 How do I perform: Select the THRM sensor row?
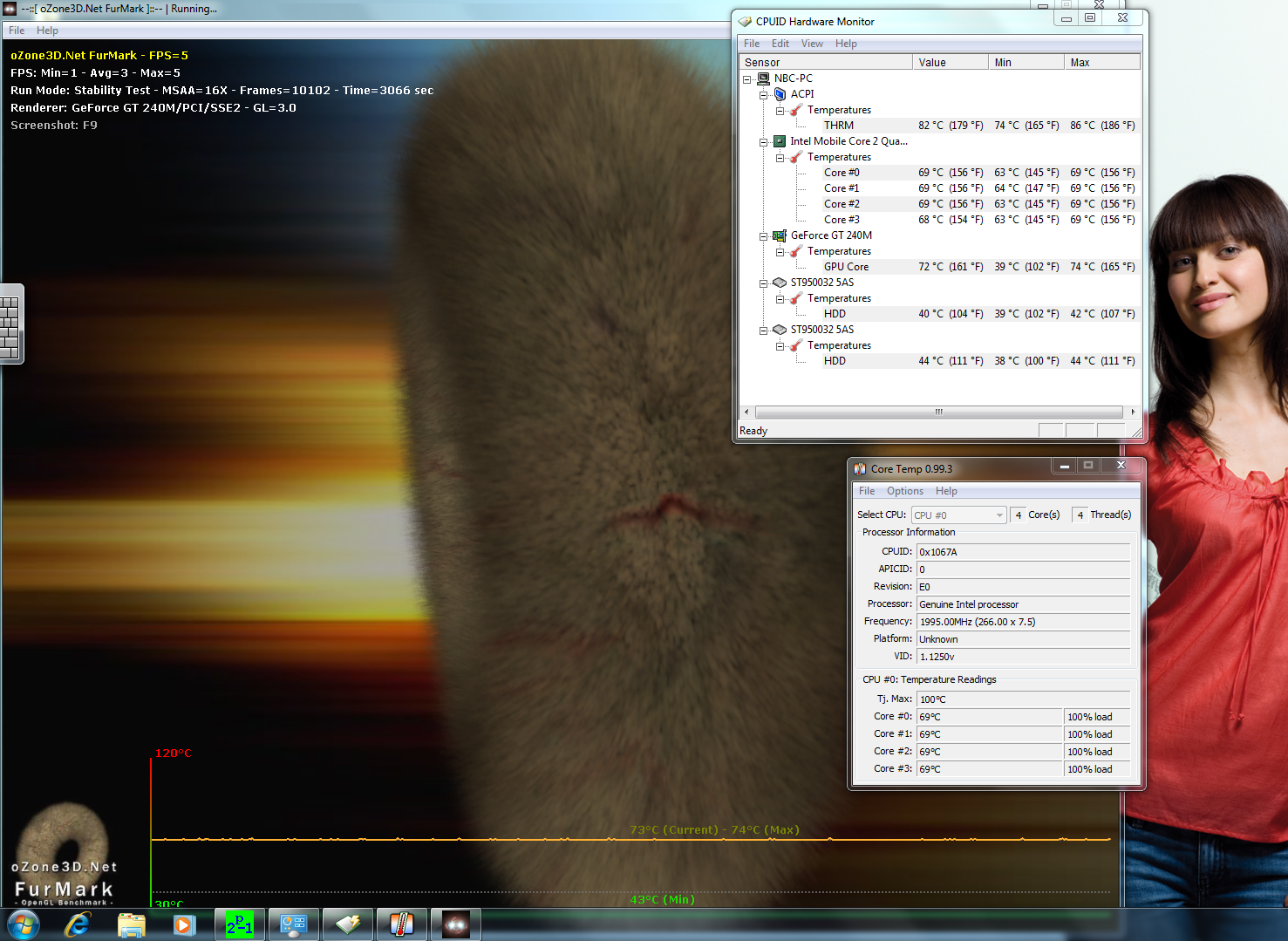click(980, 126)
